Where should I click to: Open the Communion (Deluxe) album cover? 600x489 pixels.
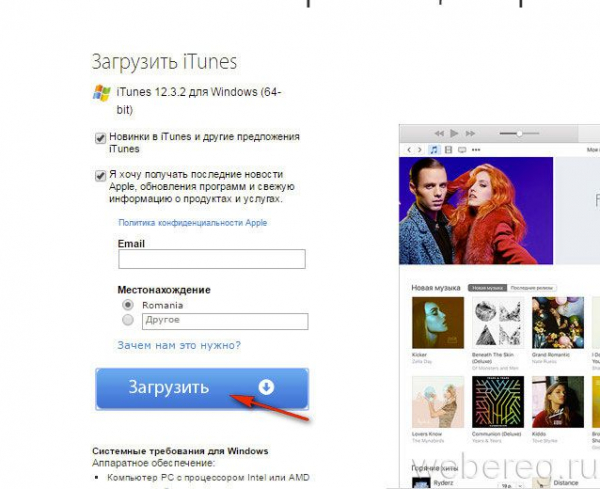point(498,402)
